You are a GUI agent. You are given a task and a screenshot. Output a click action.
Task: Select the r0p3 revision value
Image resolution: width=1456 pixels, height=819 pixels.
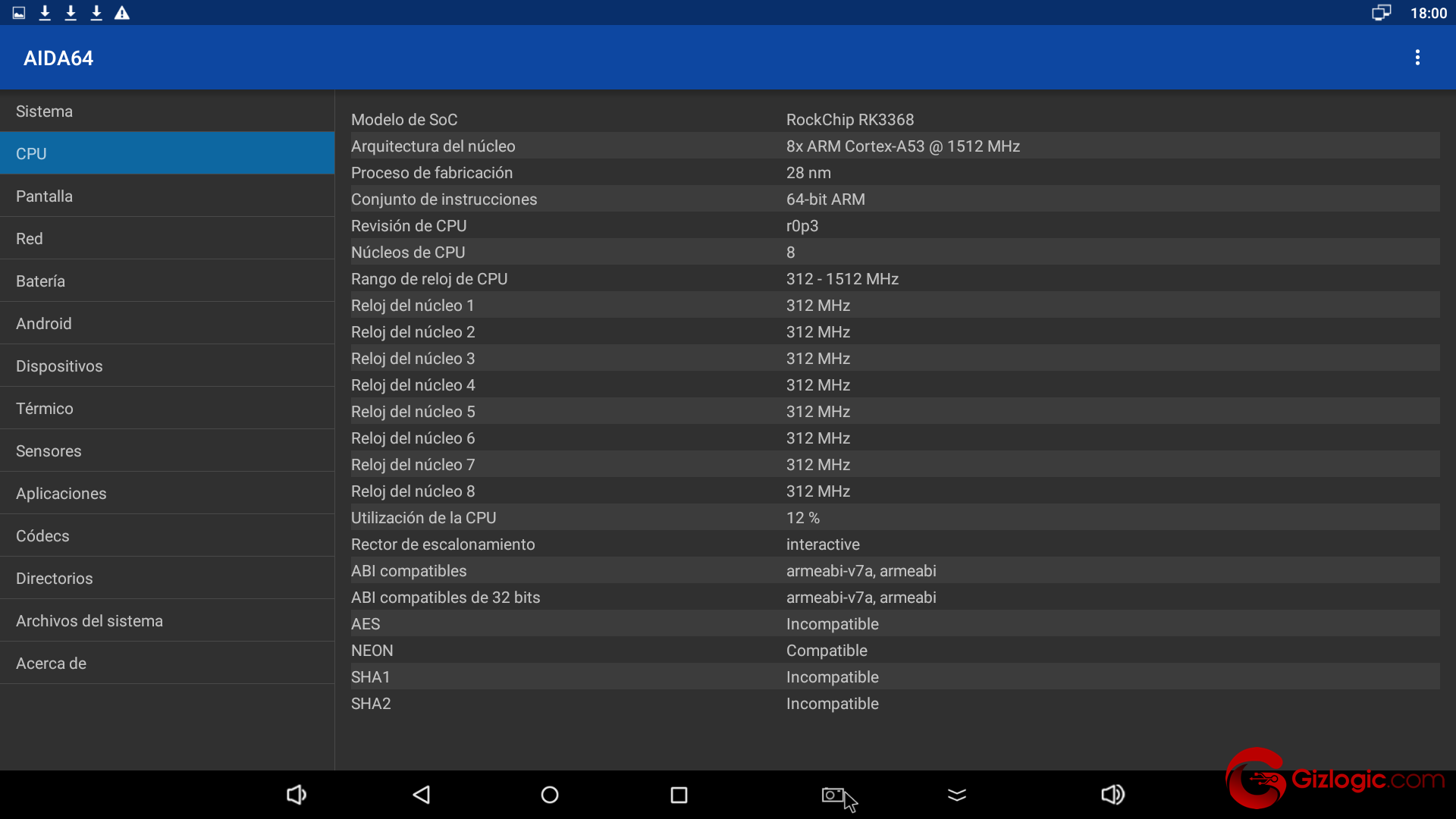pyautogui.click(x=802, y=225)
